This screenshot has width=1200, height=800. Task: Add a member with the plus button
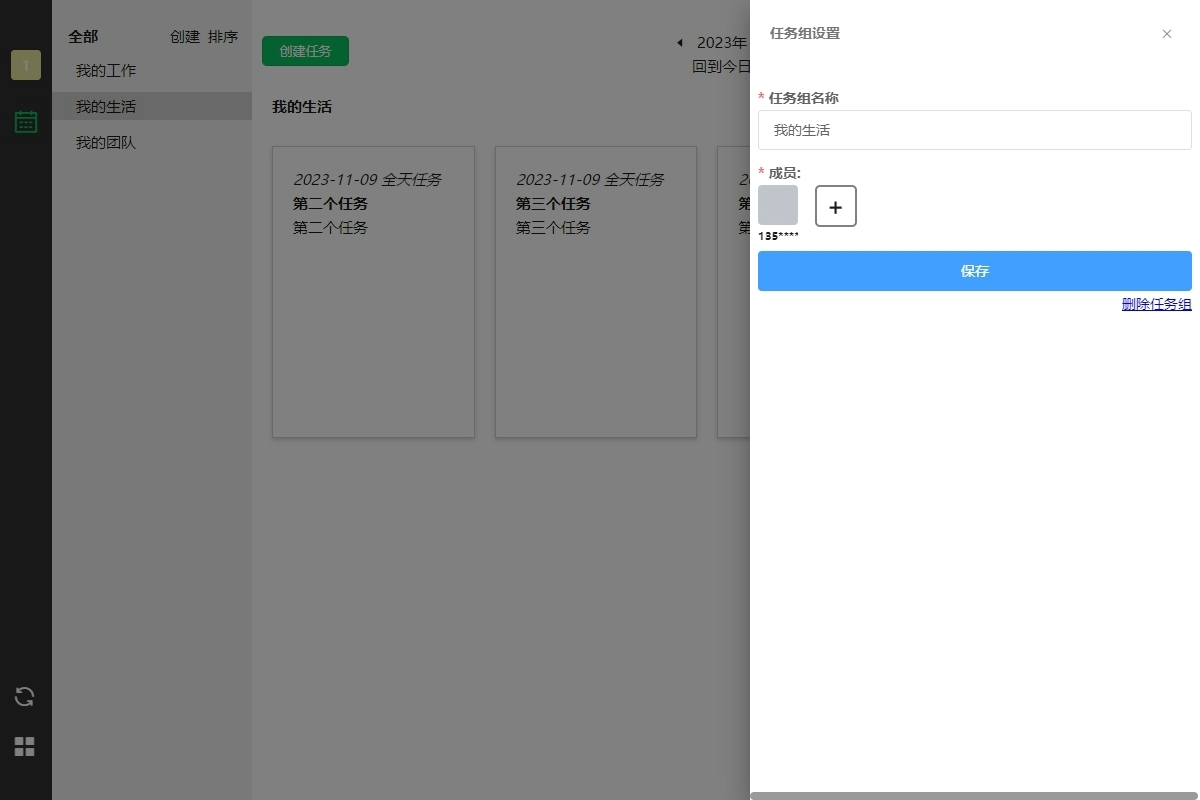click(x=836, y=206)
